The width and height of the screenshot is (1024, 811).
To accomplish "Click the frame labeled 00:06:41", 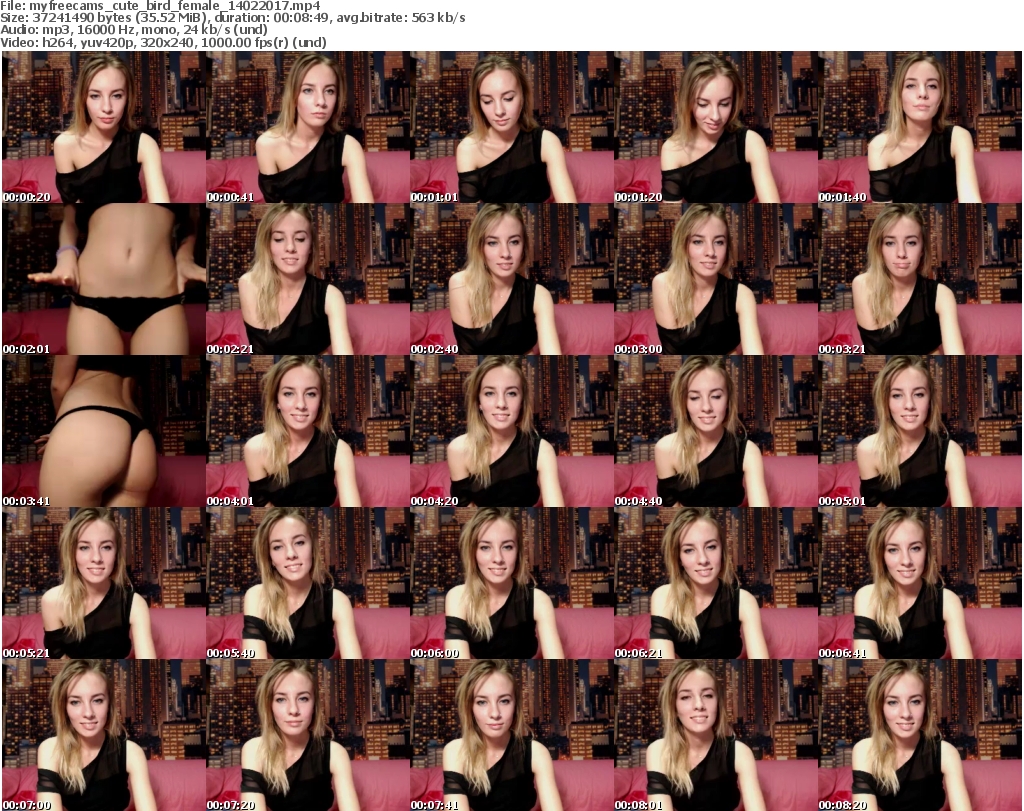I will click(920, 584).
